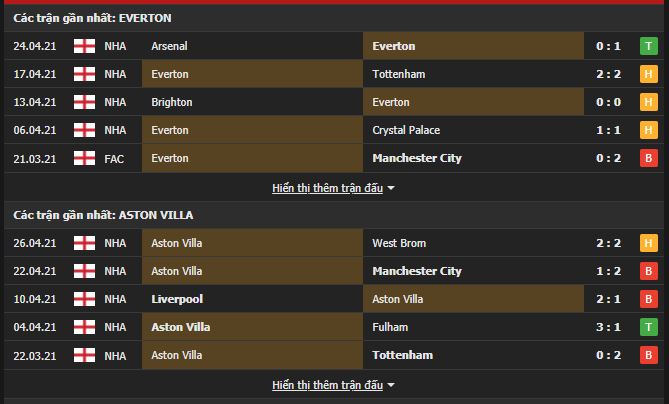
Task: Open the Arsenal team link
Action: coord(169,46)
